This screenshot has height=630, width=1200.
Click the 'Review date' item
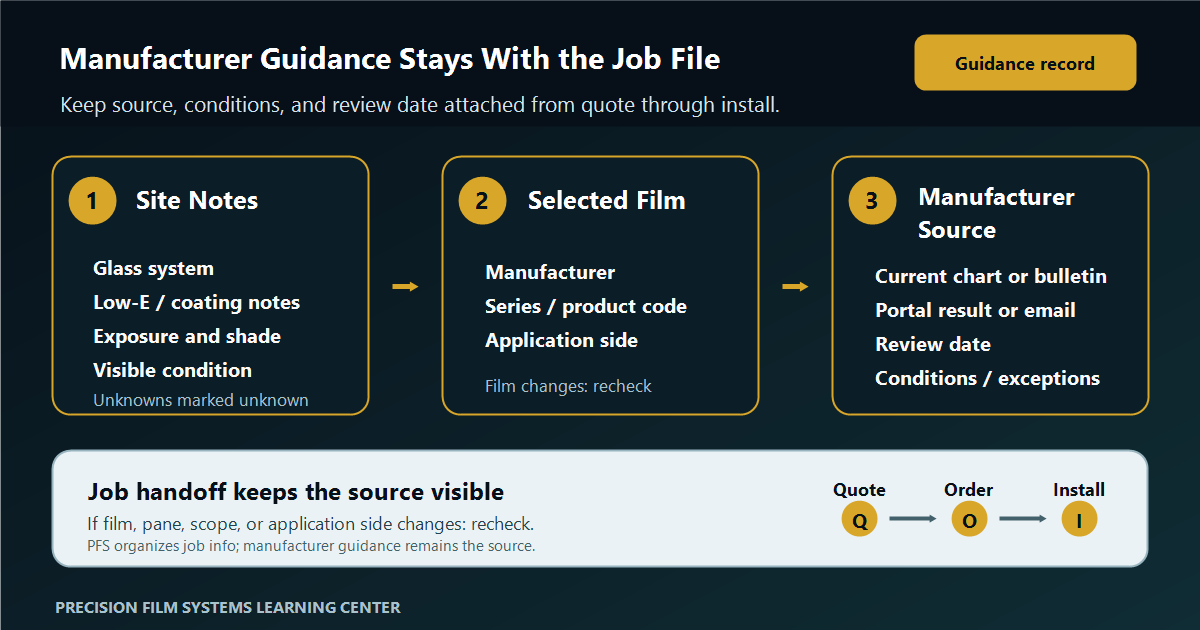933,344
